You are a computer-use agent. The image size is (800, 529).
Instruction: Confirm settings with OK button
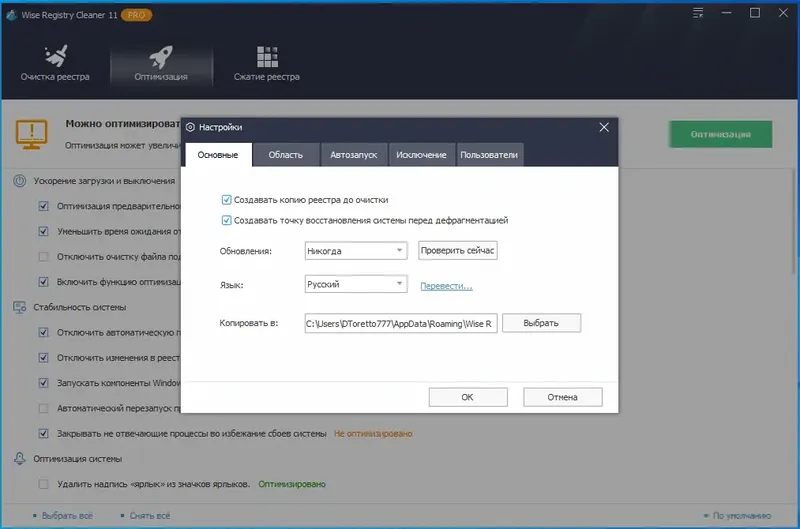468,397
